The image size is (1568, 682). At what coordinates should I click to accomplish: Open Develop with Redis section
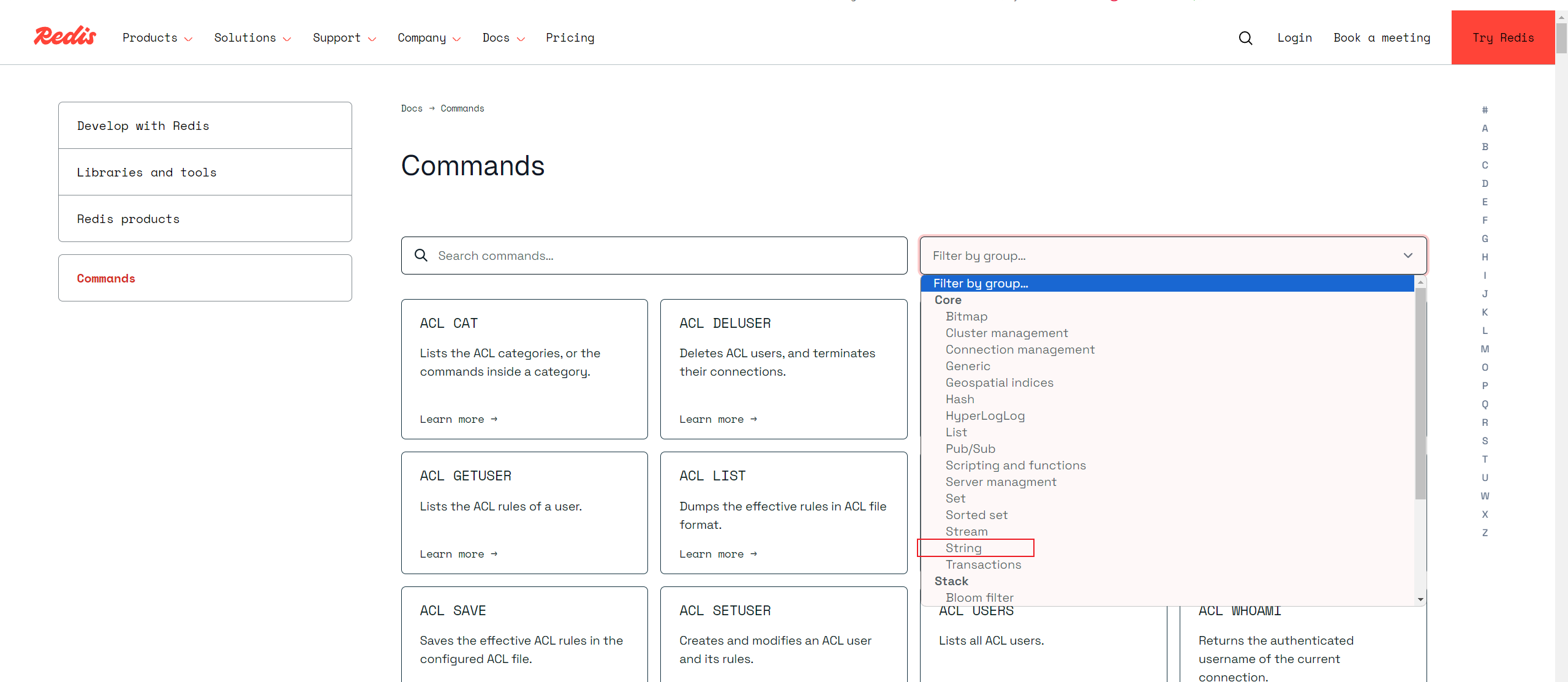(x=205, y=126)
